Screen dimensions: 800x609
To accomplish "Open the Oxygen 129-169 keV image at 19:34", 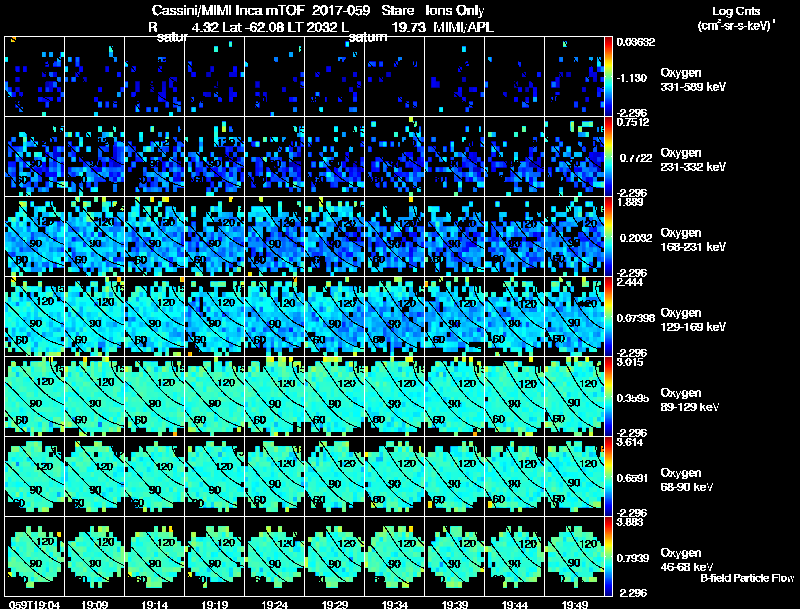I will coord(394,317).
